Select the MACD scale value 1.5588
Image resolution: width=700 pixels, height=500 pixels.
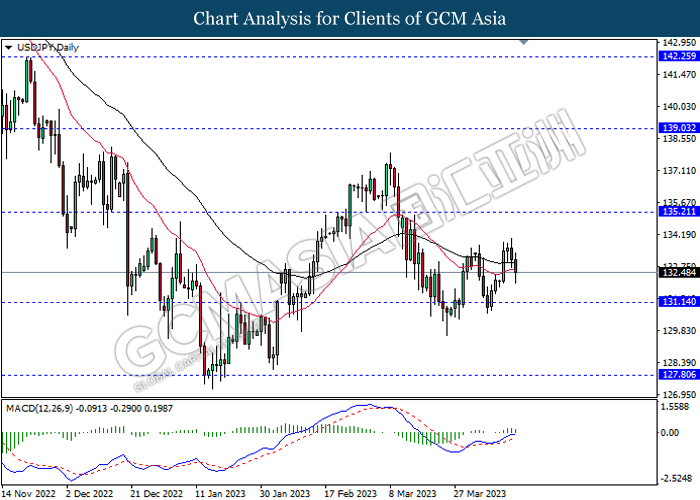click(676, 407)
